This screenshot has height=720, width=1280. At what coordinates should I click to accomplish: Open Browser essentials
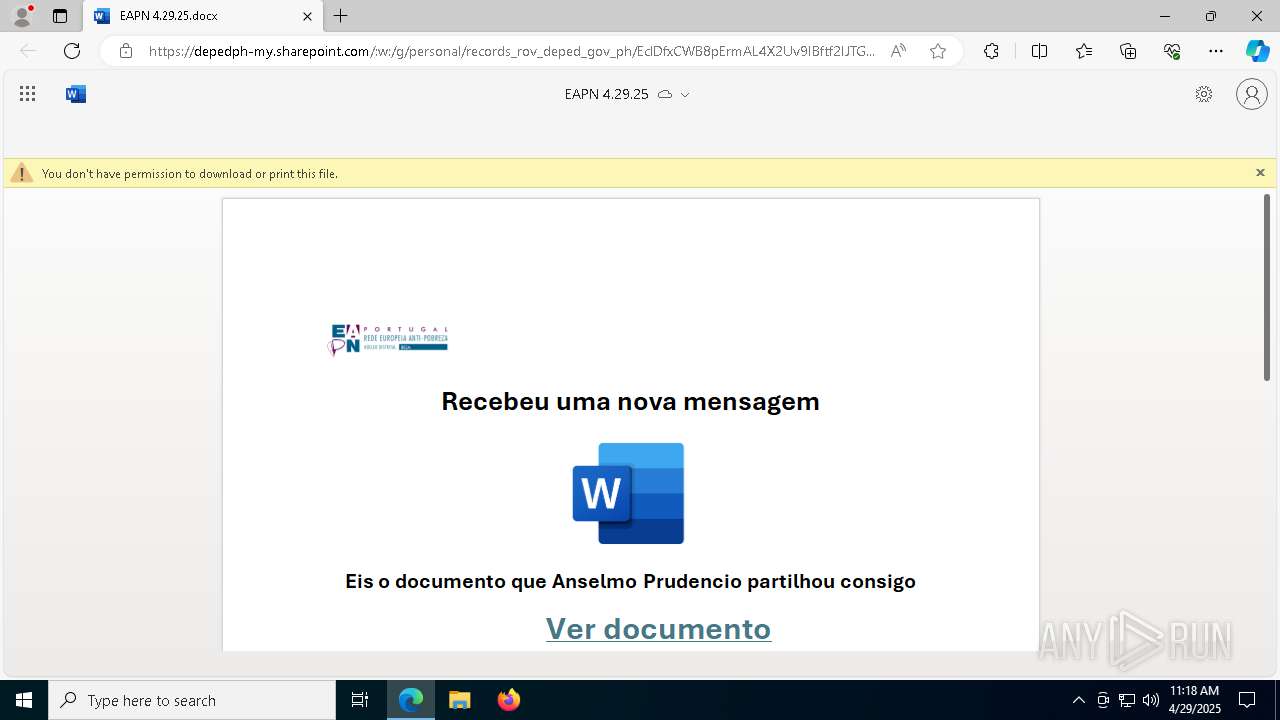click(x=1172, y=51)
